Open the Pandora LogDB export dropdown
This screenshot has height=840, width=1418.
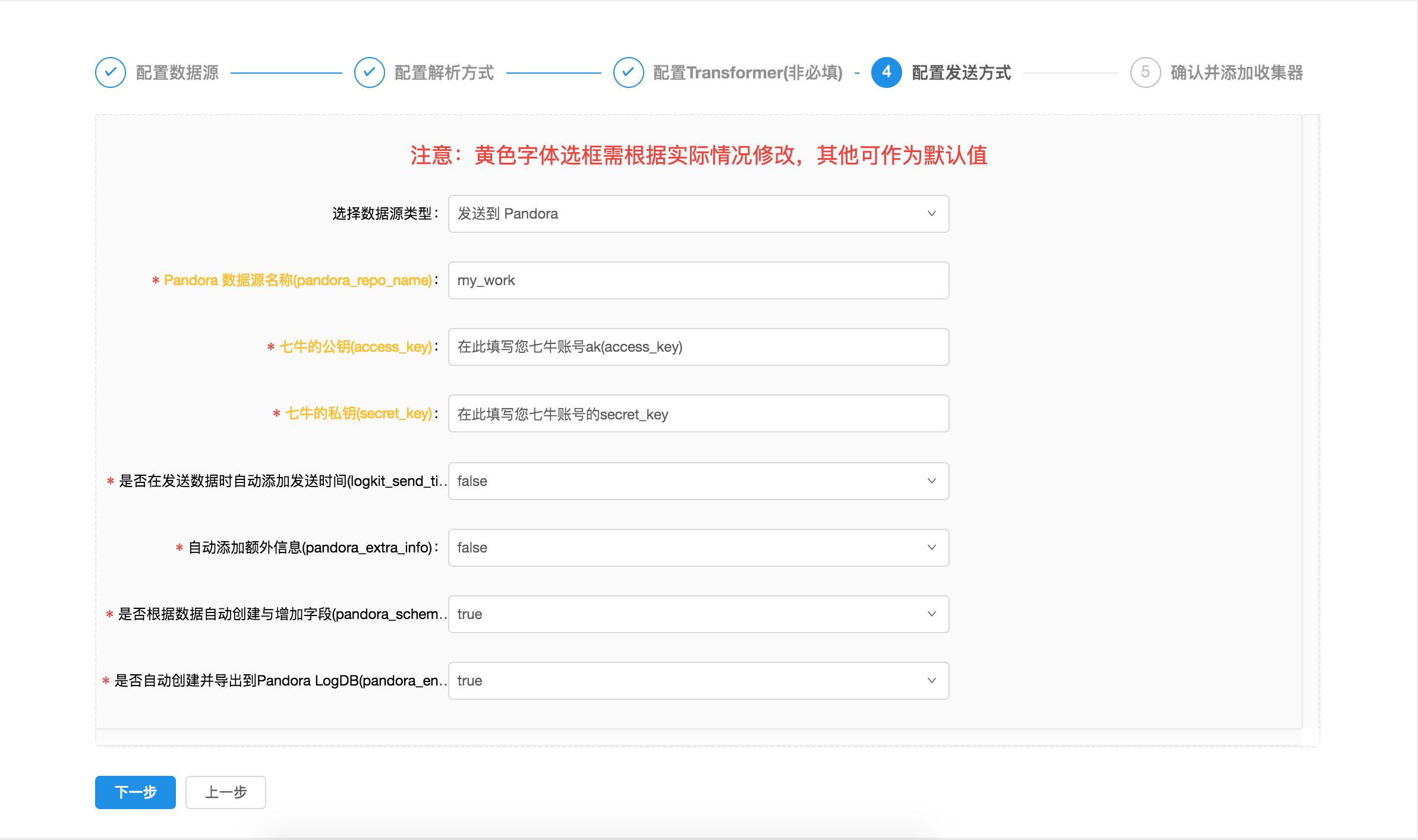(699, 681)
